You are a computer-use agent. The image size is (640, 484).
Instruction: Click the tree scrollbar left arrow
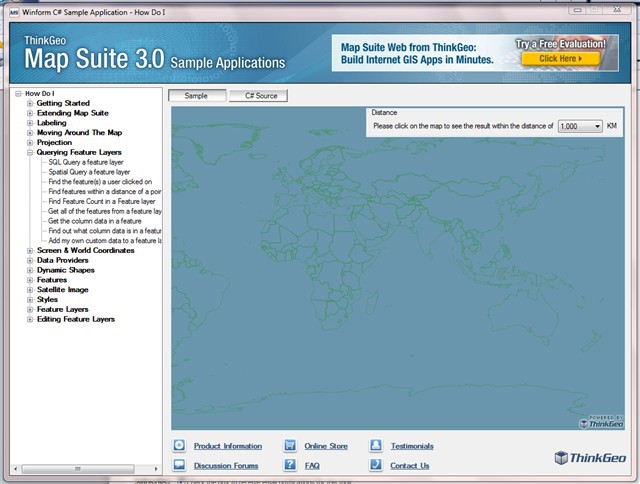coord(16,468)
